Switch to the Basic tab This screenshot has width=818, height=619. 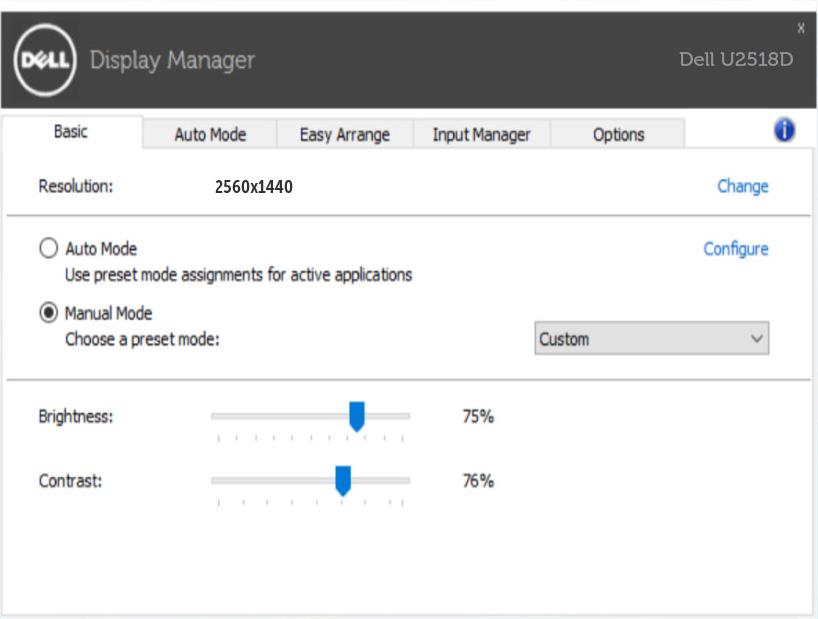tap(71, 131)
